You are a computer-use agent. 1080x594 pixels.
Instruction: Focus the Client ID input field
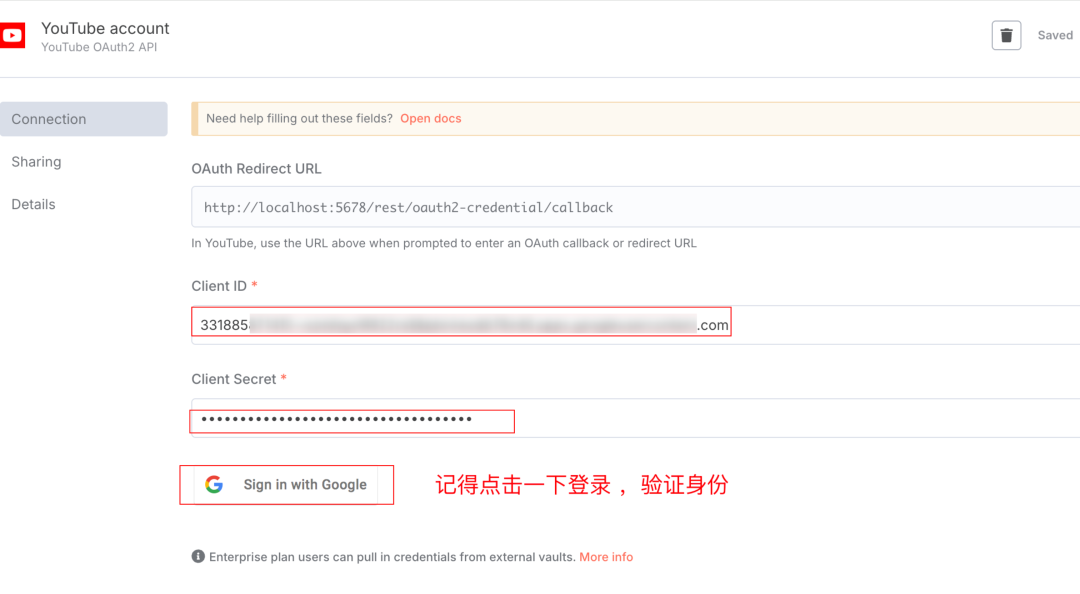[x=635, y=325]
